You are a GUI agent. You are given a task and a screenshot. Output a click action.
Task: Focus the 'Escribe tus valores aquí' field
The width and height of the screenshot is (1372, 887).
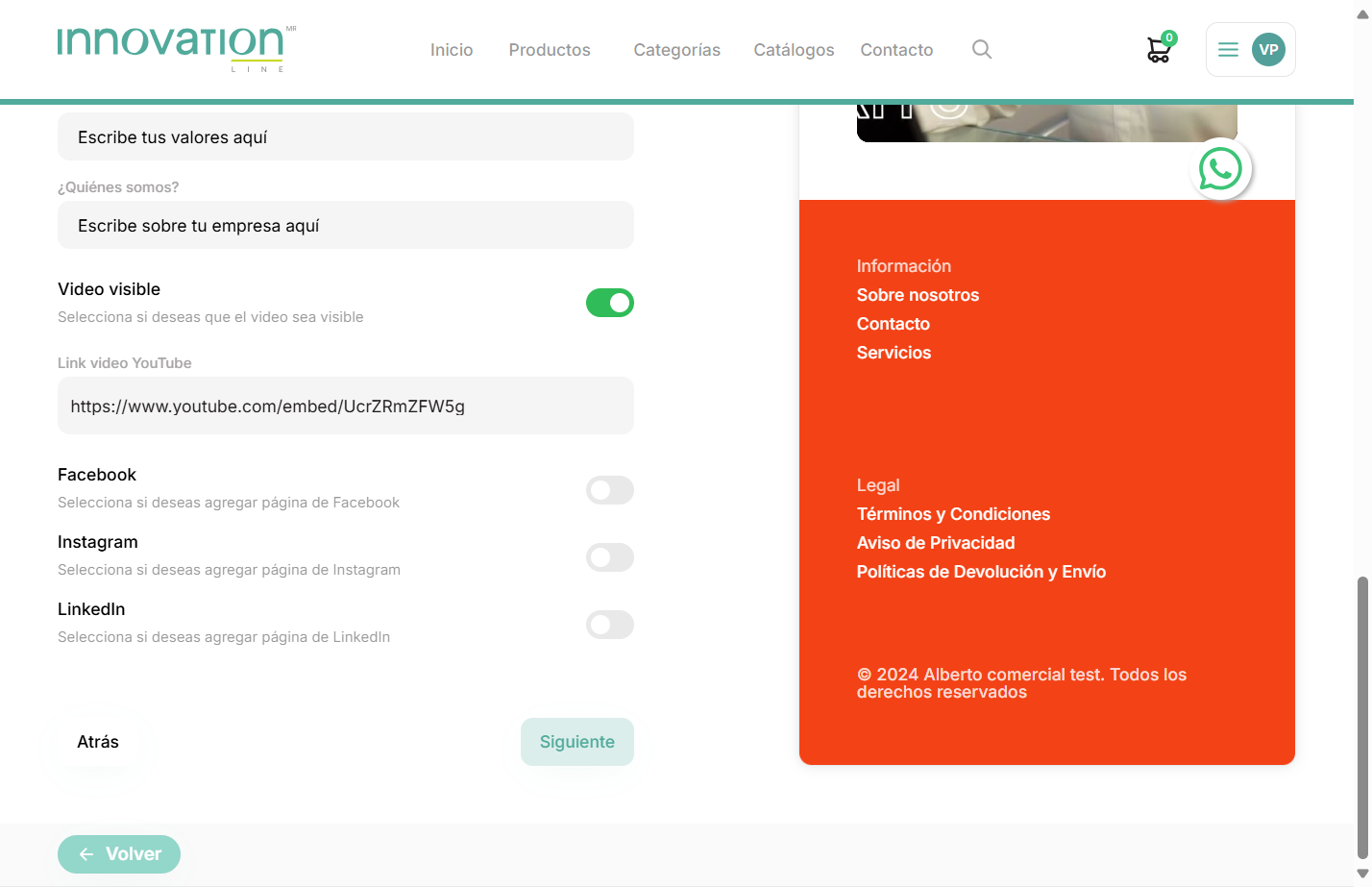pos(346,136)
